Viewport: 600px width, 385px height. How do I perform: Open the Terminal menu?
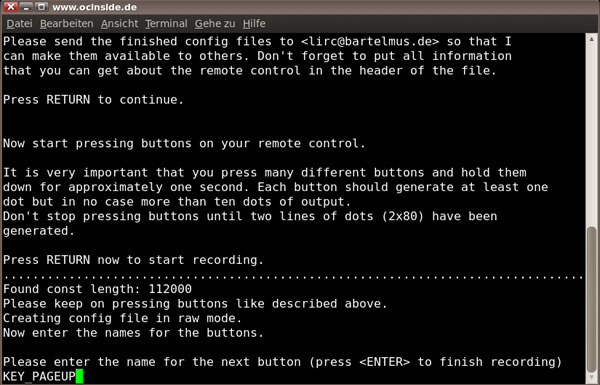tap(166, 24)
